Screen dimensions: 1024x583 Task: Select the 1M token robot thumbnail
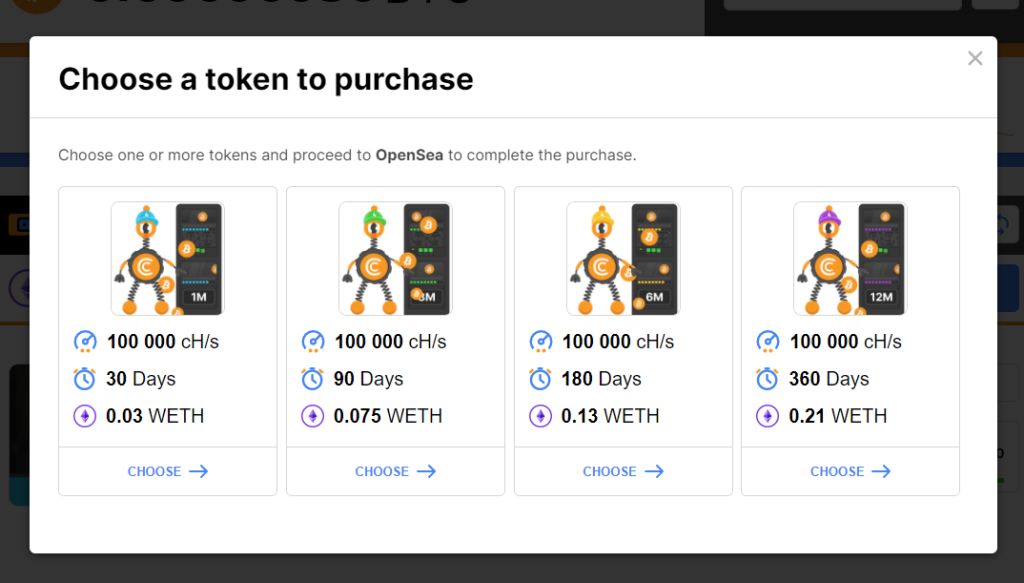[x=167, y=258]
